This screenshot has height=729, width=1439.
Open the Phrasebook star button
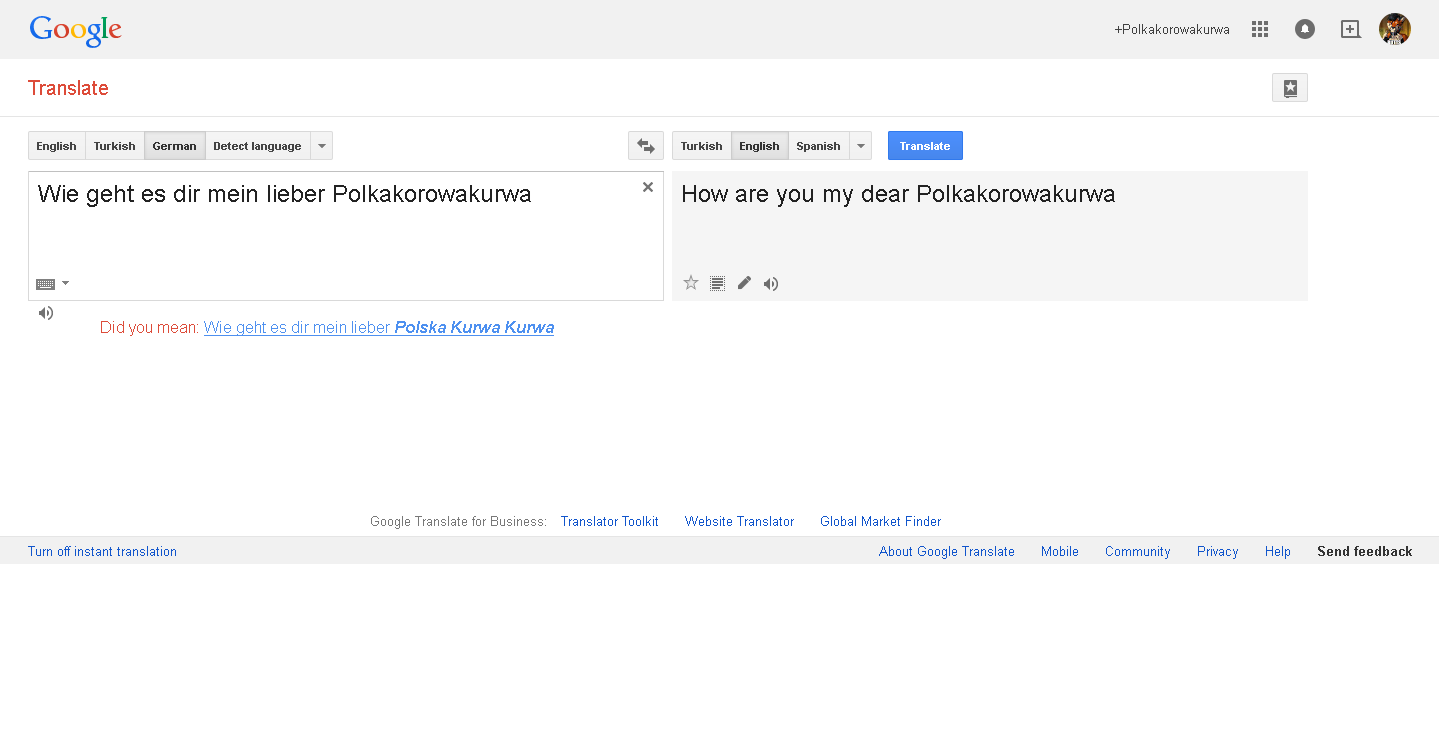pos(1290,88)
